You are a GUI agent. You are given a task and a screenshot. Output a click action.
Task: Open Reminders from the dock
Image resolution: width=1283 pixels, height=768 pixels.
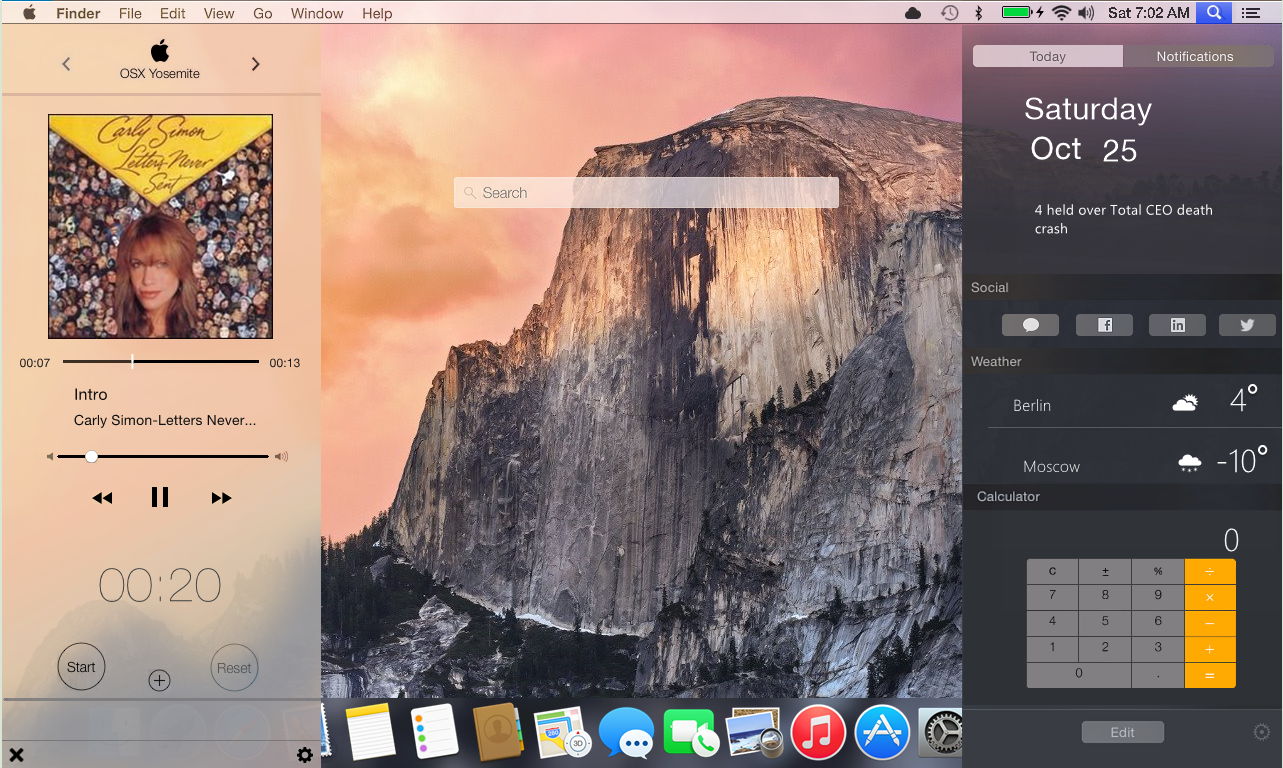click(435, 731)
